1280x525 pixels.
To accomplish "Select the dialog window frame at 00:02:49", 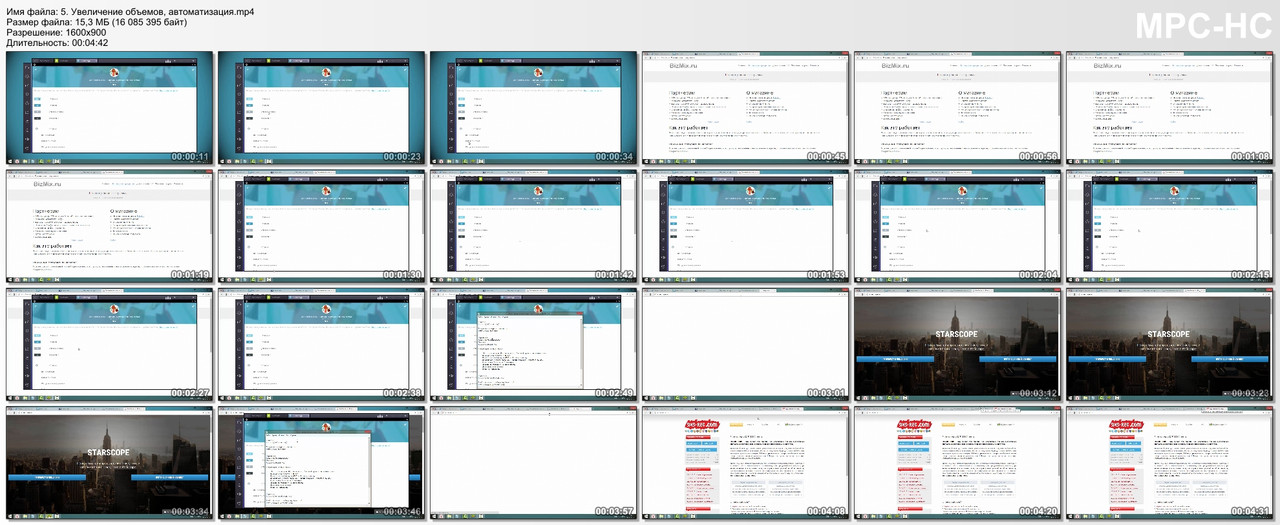I will (x=534, y=344).
